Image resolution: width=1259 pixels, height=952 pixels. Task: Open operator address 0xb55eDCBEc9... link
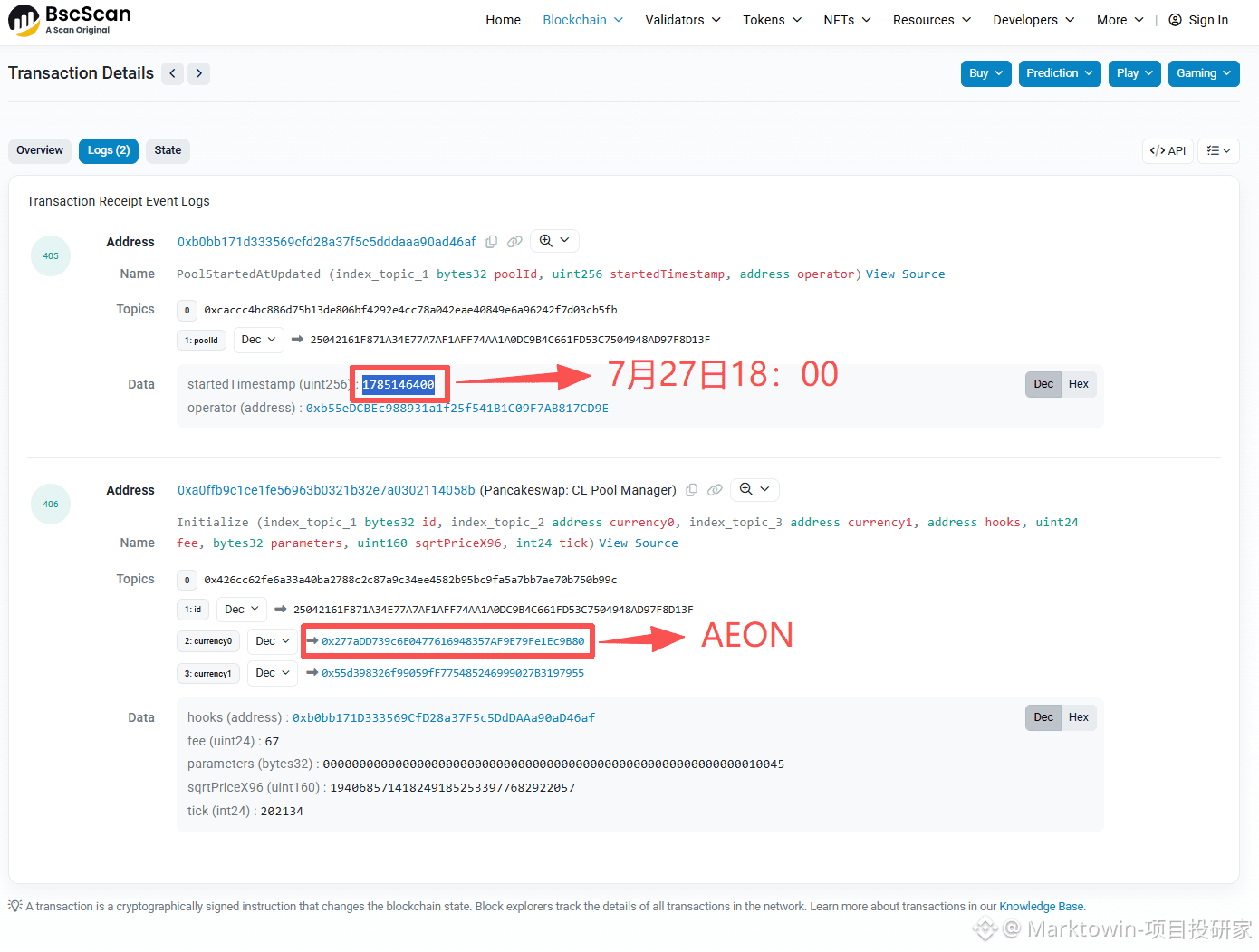tap(457, 409)
